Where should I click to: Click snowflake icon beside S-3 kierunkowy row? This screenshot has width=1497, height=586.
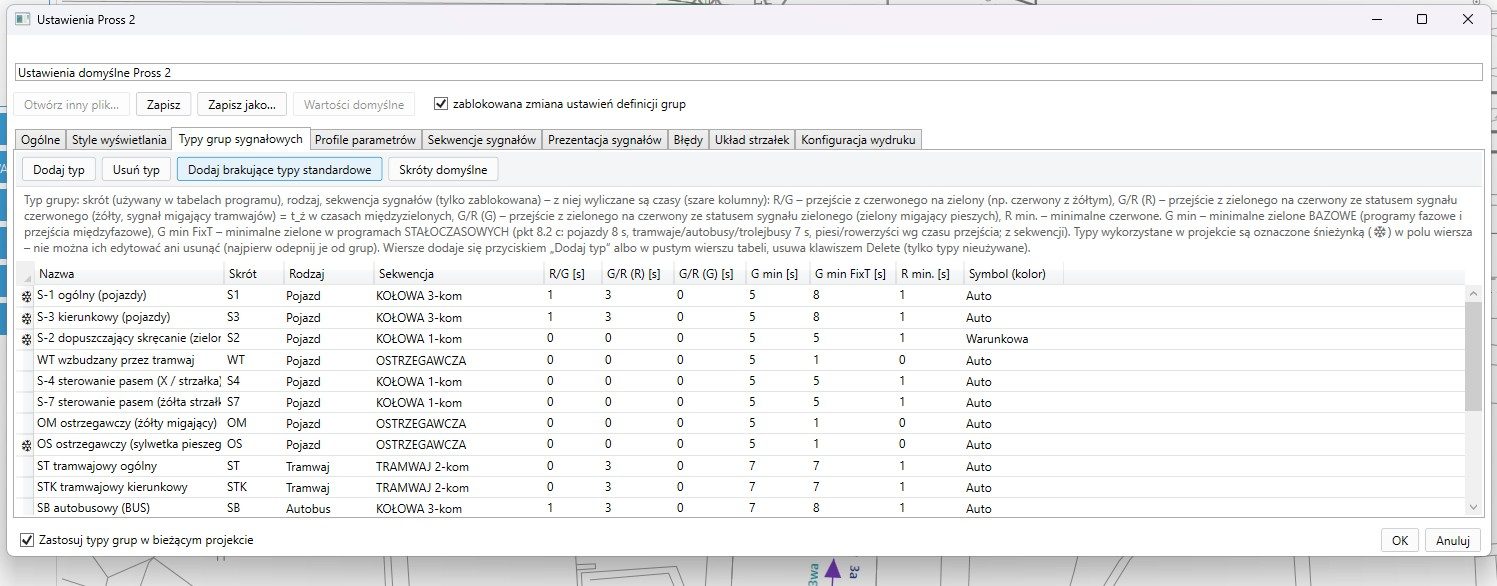(x=26, y=317)
